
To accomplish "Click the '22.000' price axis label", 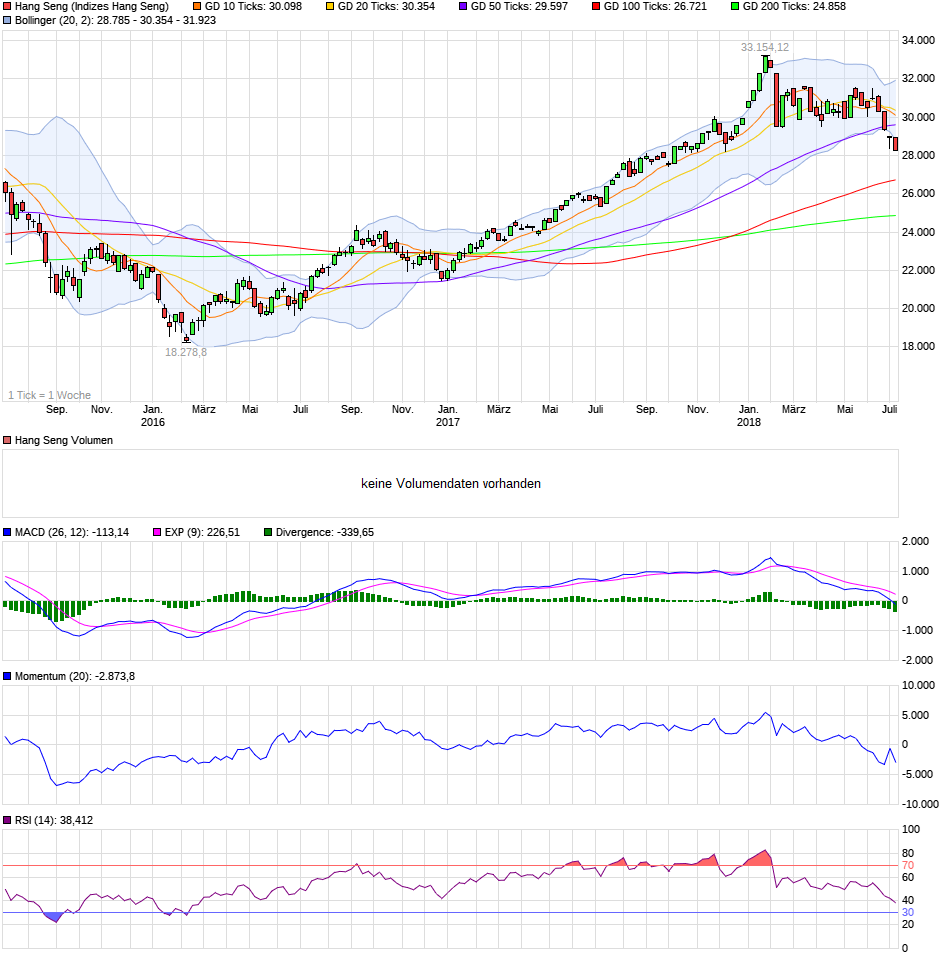I will click(918, 270).
